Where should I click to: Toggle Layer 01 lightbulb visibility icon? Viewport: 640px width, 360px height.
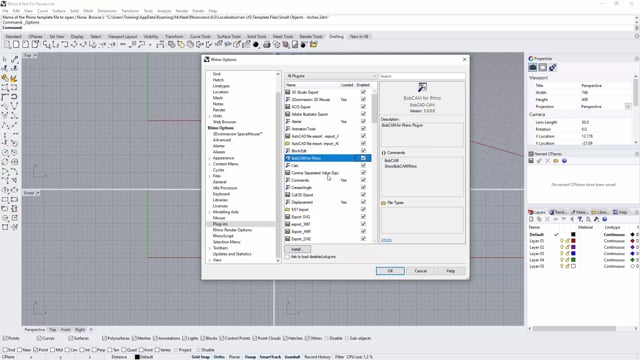tap(562, 241)
